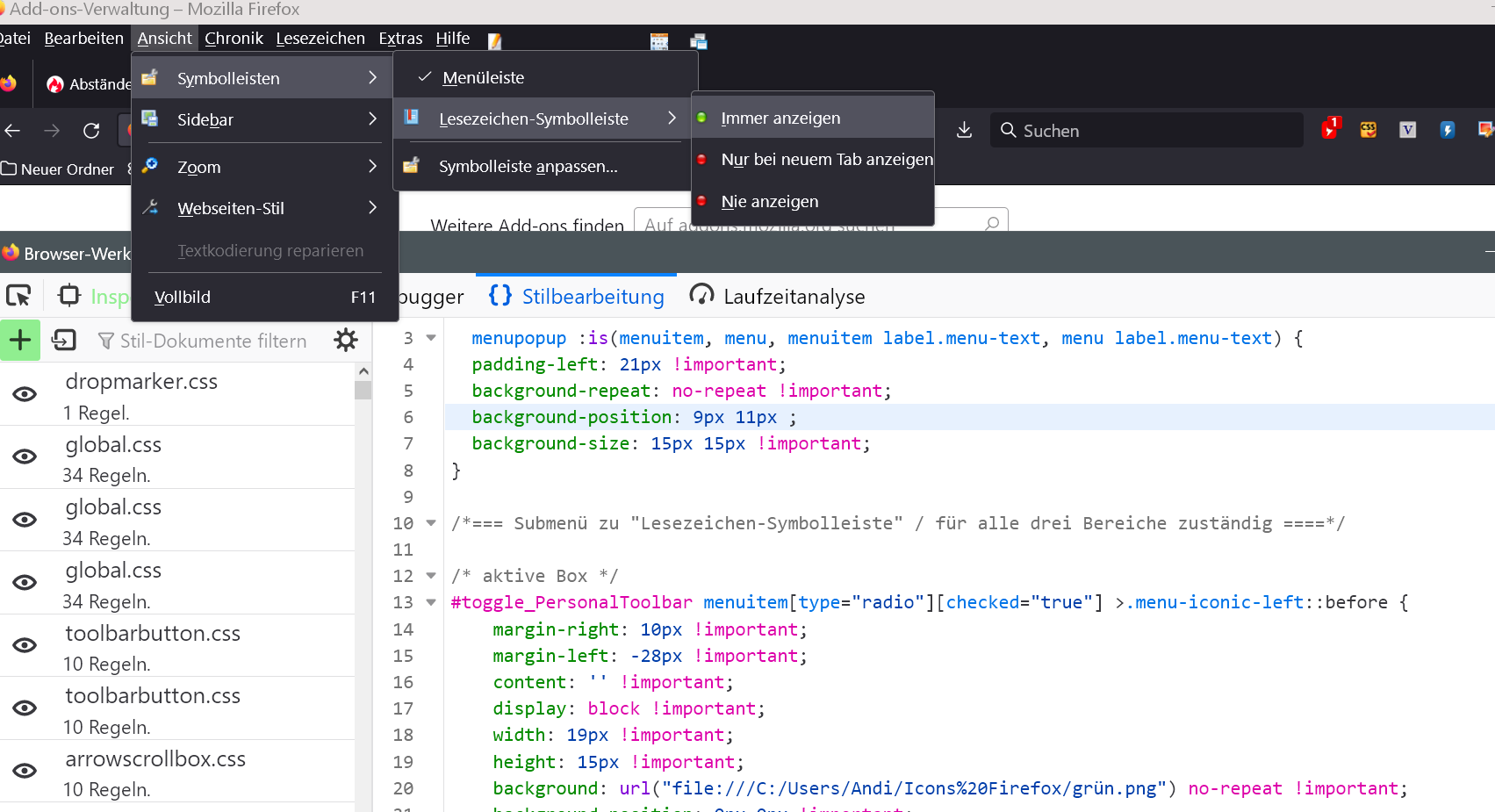Create a new style sheet with plus button
Image resolution: width=1495 pixels, height=812 pixels.
tap(20, 341)
